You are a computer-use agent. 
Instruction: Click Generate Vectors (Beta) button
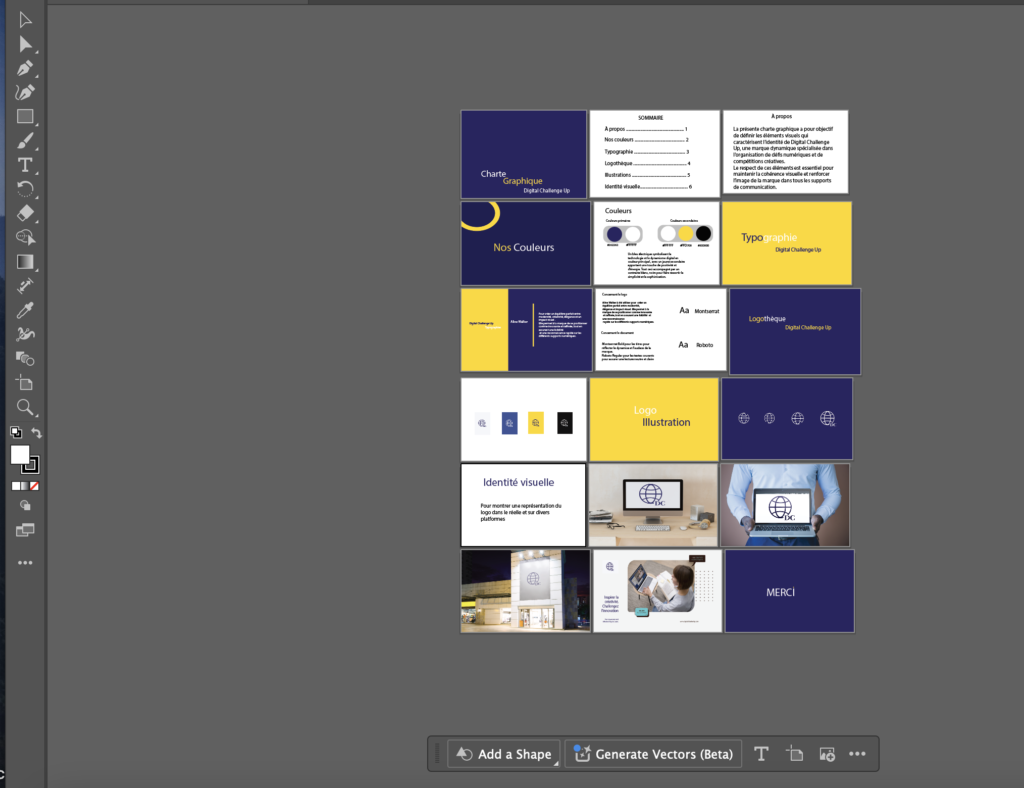point(653,754)
